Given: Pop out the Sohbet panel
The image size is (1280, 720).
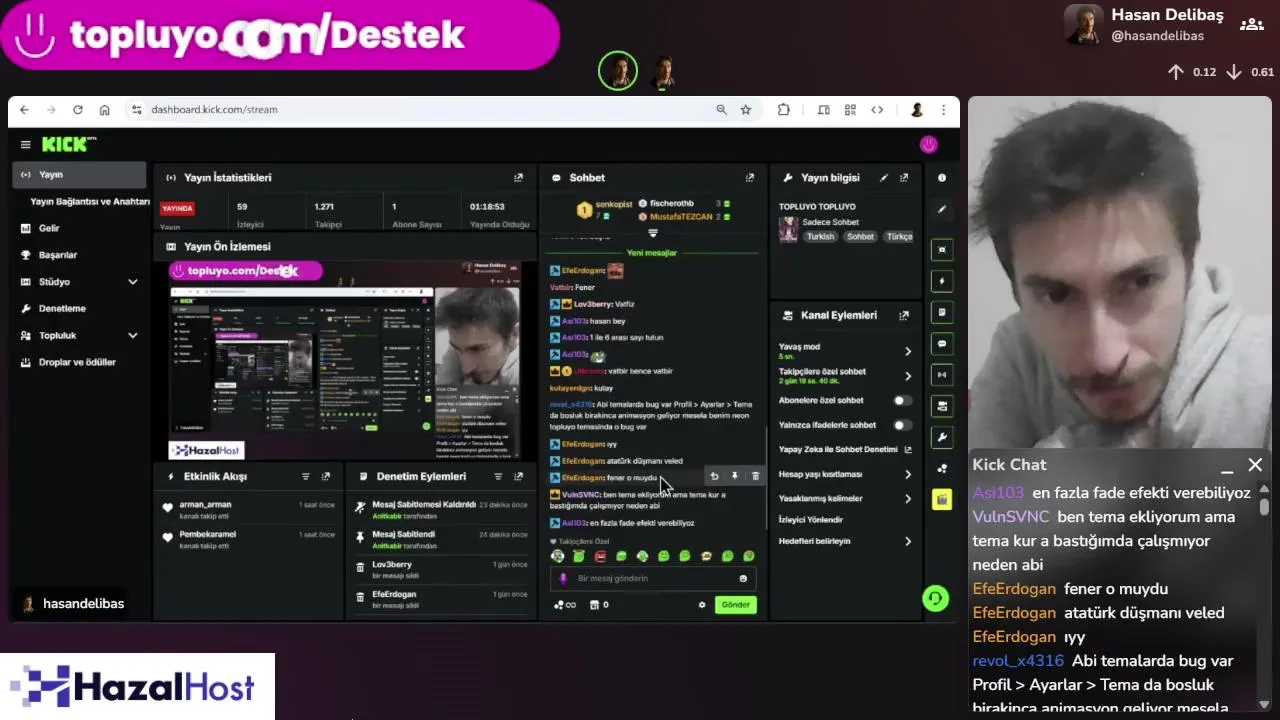Looking at the screenshot, I should [x=750, y=178].
